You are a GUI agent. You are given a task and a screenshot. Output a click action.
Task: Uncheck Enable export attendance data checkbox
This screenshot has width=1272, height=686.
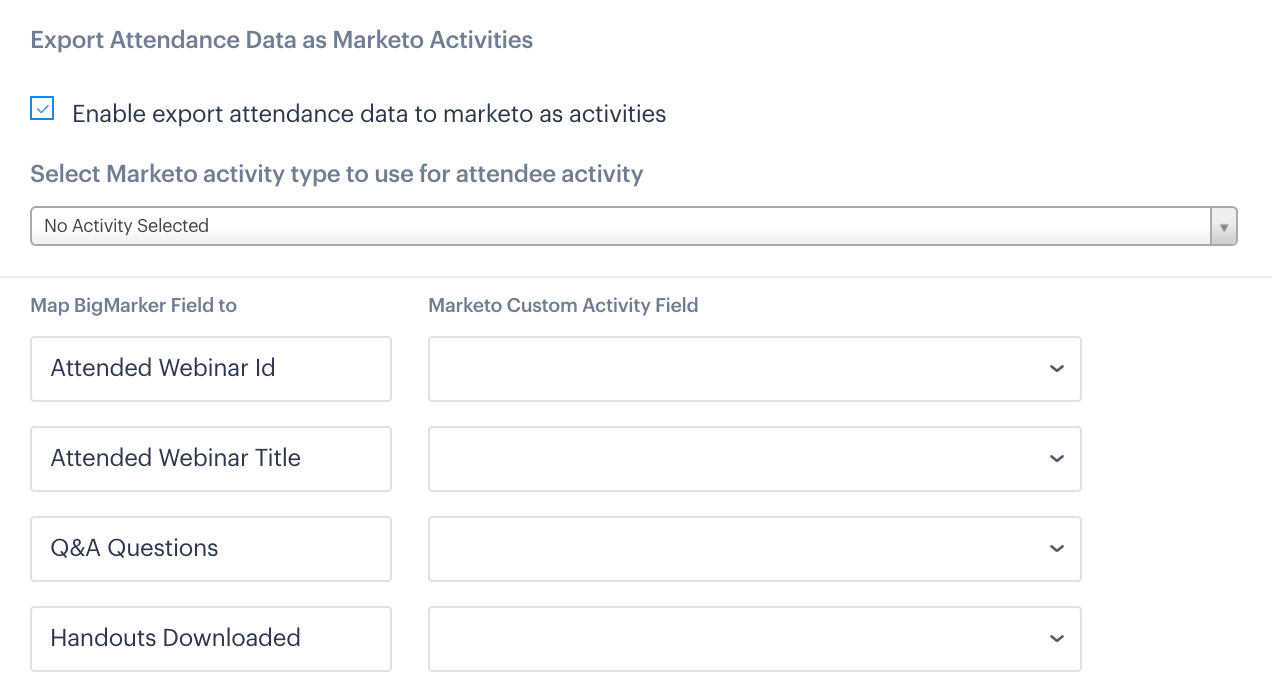tap(42, 109)
